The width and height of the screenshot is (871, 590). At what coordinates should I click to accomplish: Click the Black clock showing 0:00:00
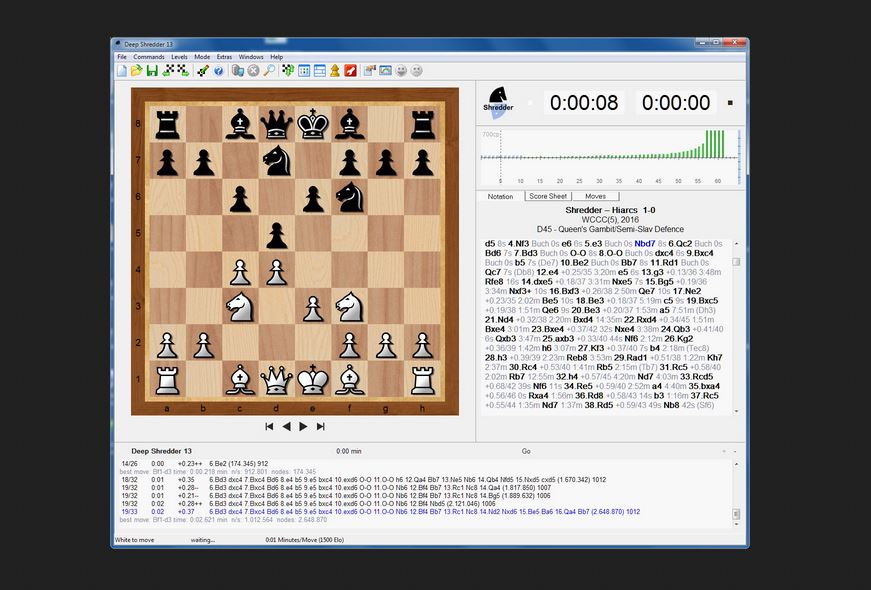tap(676, 103)
